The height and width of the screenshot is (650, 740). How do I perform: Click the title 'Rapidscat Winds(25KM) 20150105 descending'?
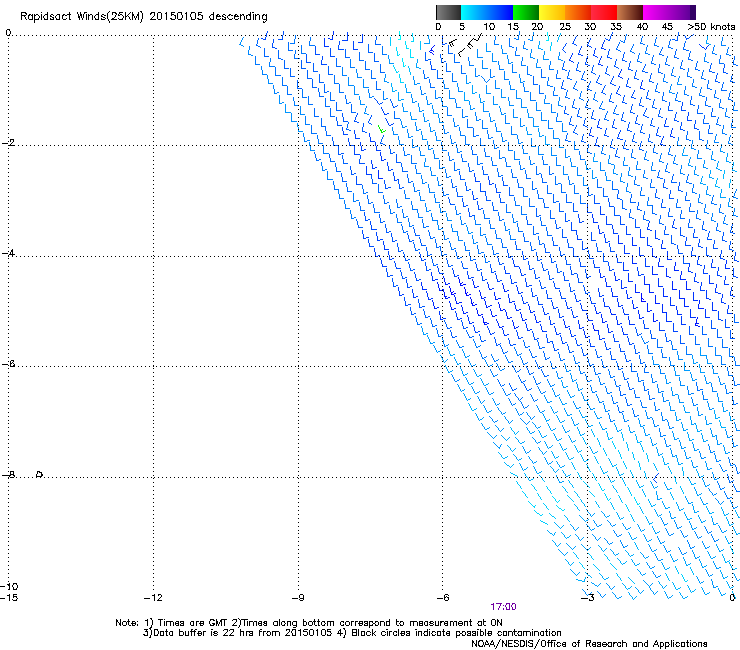click(x=144, y=17)
